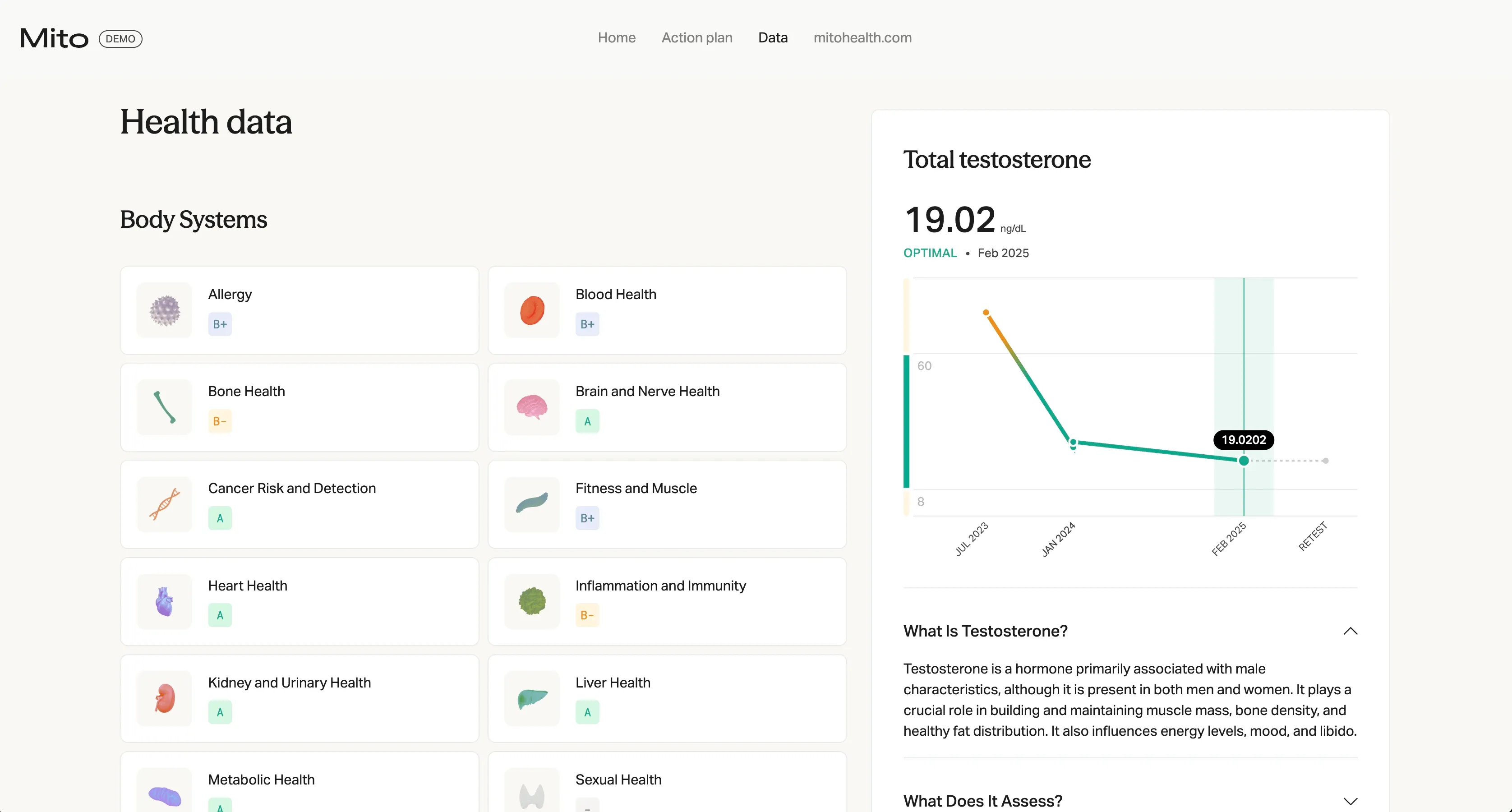
Task: Collapse the What Is Testosterone section
Action: (1350, 631)
